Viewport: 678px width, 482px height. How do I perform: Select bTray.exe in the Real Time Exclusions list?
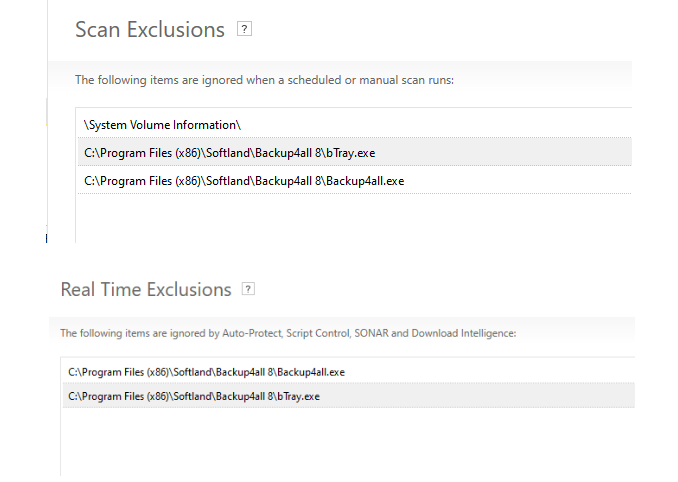(349, 396)
